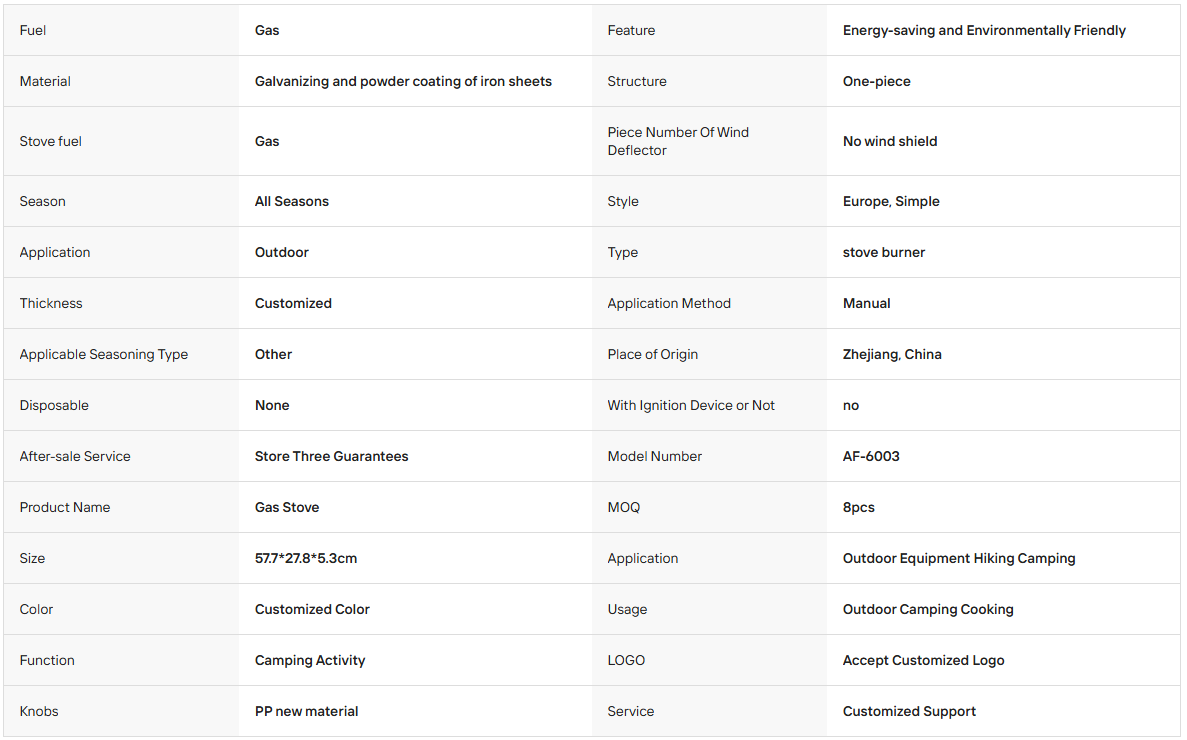
Task: Select the Usage value Outdoor Camping Cooking
Action: pyautogui.click(x=928, y=610)
